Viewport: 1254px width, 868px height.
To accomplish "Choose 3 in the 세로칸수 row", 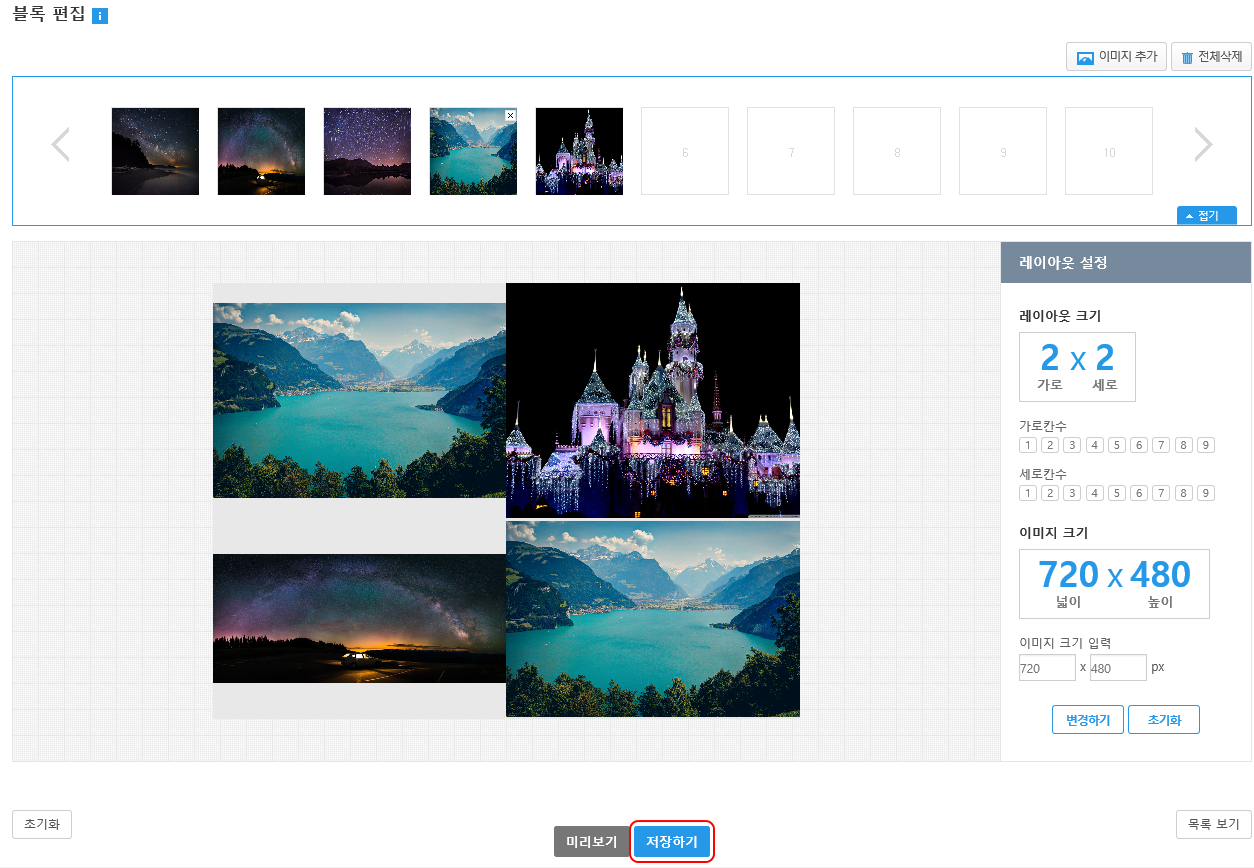I will click(x=1072, y=493).
